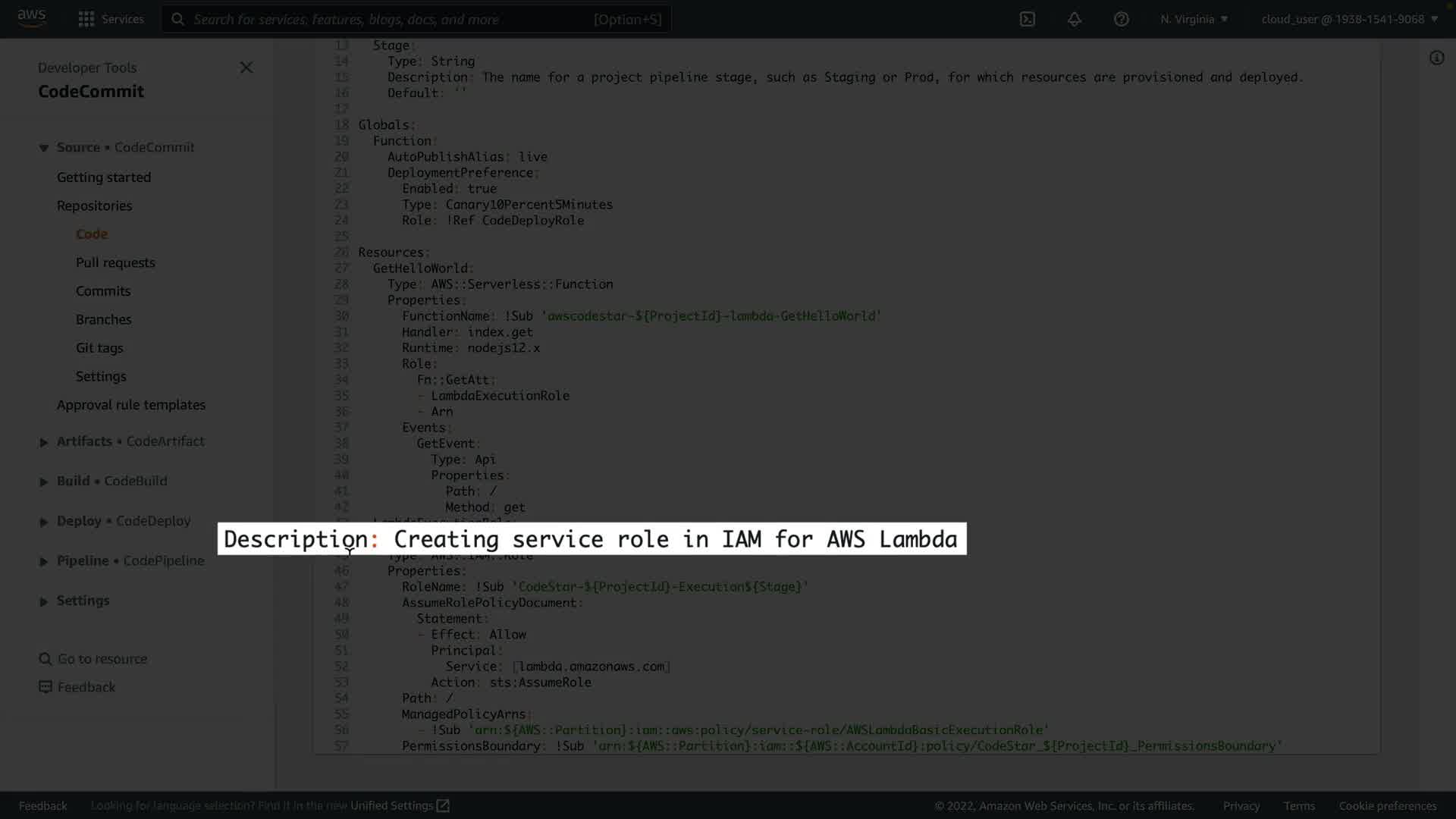Open the notifications bell icon
The image size is (1456, 819).
1075,19
